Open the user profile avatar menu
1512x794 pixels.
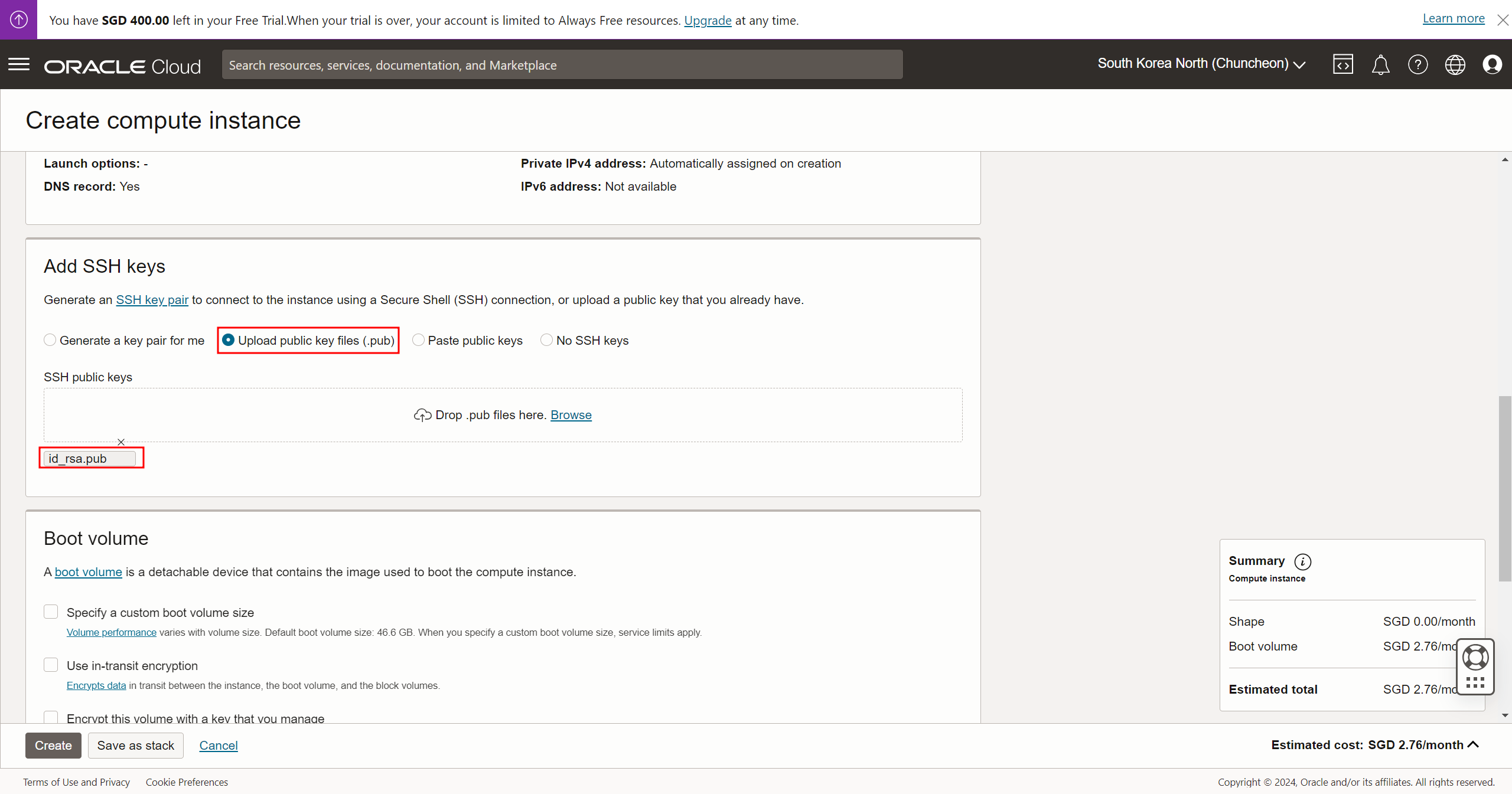(x=1492, y=64)
